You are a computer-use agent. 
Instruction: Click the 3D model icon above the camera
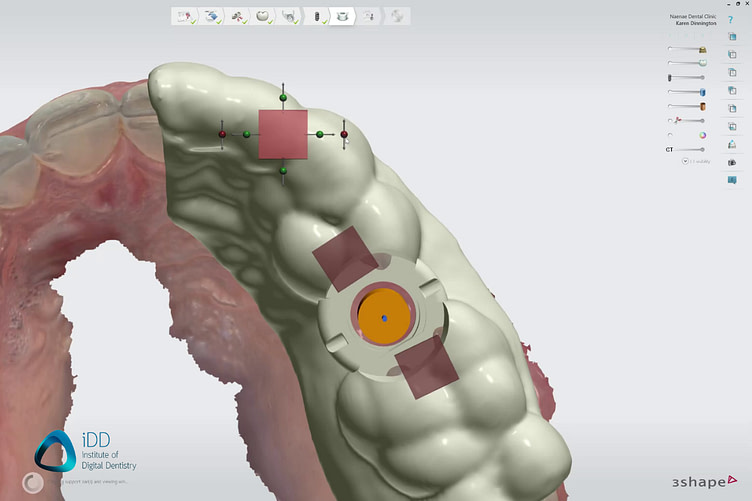tap(732, 144)
